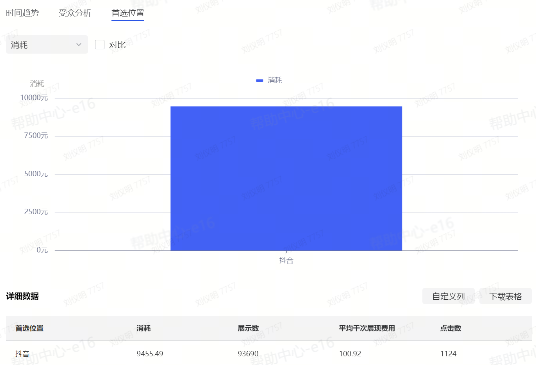
Task: Click the 100.92 average cost value
Action: [x=350, y=353]
